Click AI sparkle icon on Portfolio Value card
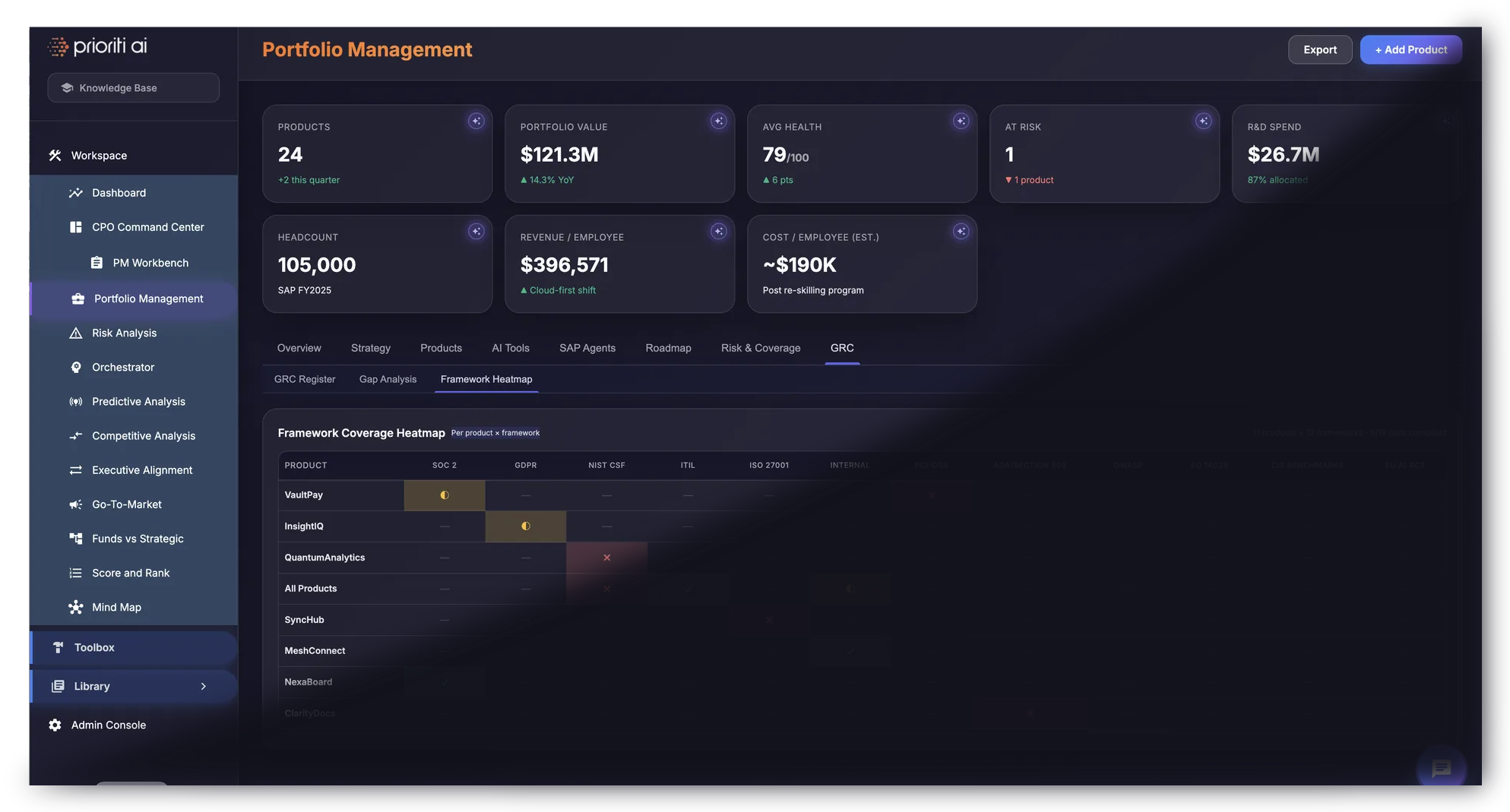Viewport: 1510px width, 812px height. click(718, 121)
